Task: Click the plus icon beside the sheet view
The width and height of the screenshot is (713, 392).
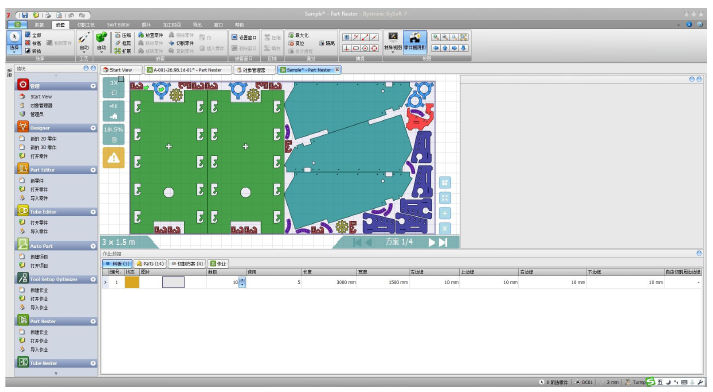Action: pyautogui.click(x=445, y=213)
